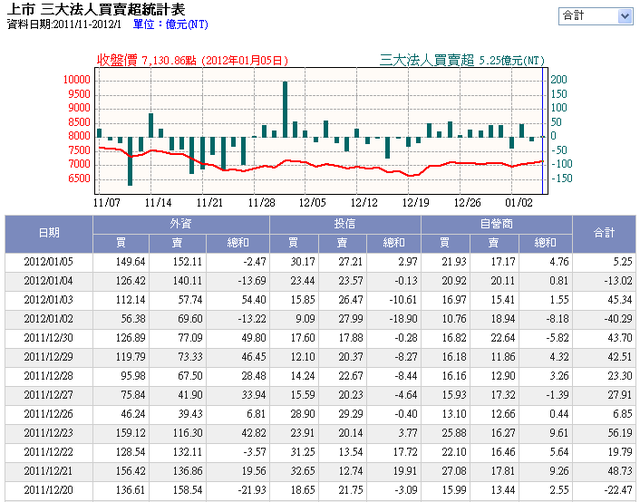This screenshot has height=502, width=640.
Task: Click the 合計 column header in table
Action: tap(604, 233)
